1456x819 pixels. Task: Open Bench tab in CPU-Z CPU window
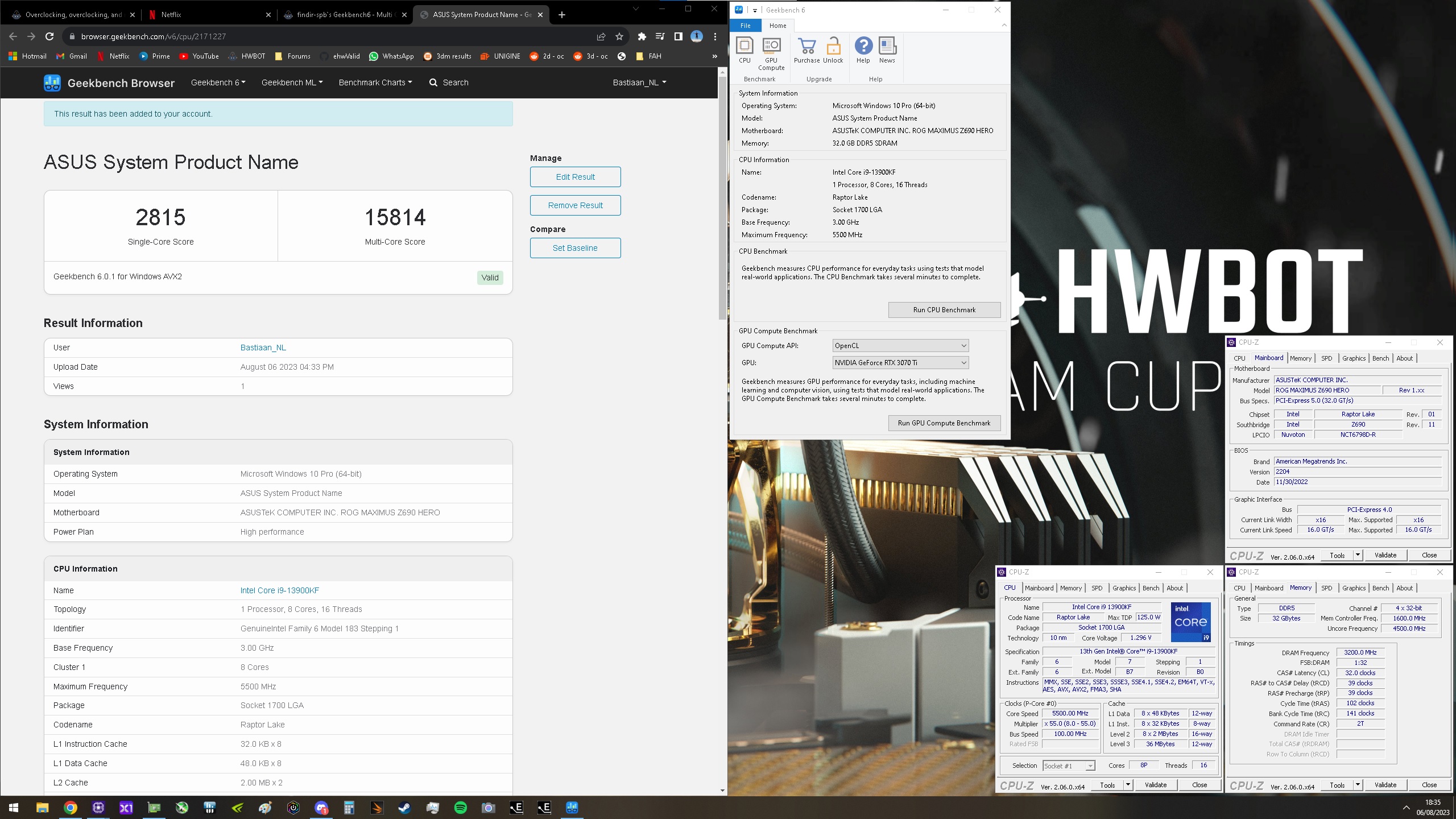click(1151, 588)
